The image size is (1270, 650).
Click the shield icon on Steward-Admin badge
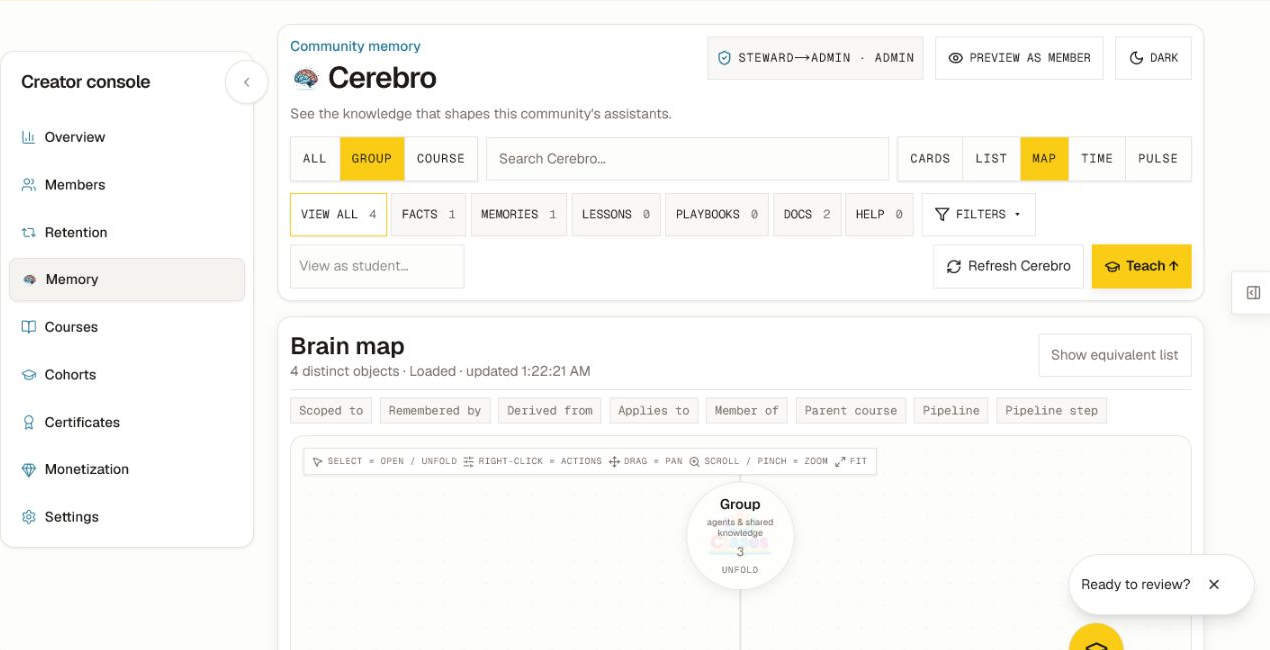[x=724, y=58]
